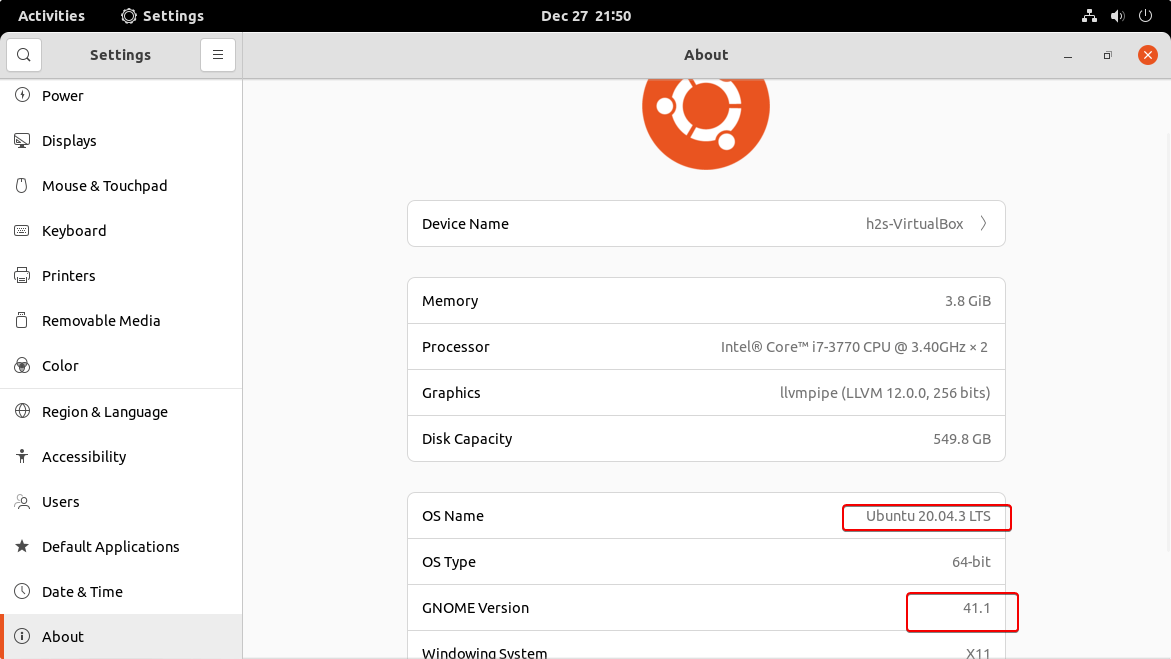Select Printers in the sidebar
The width and height of the screenshot is (1171, 659).
coord(121,276)
